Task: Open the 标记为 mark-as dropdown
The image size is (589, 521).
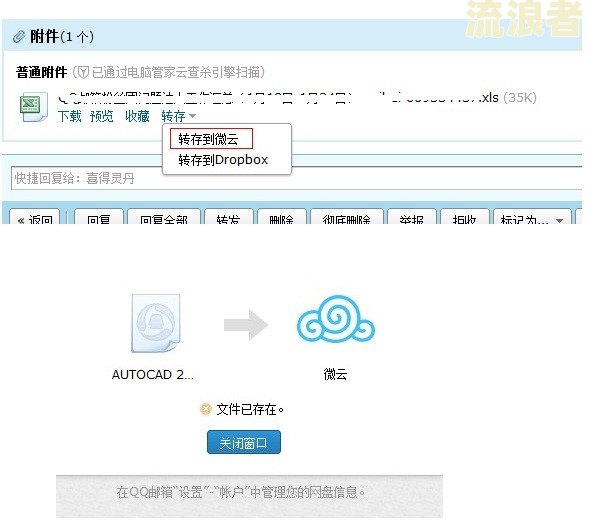Action: [532, 217]
